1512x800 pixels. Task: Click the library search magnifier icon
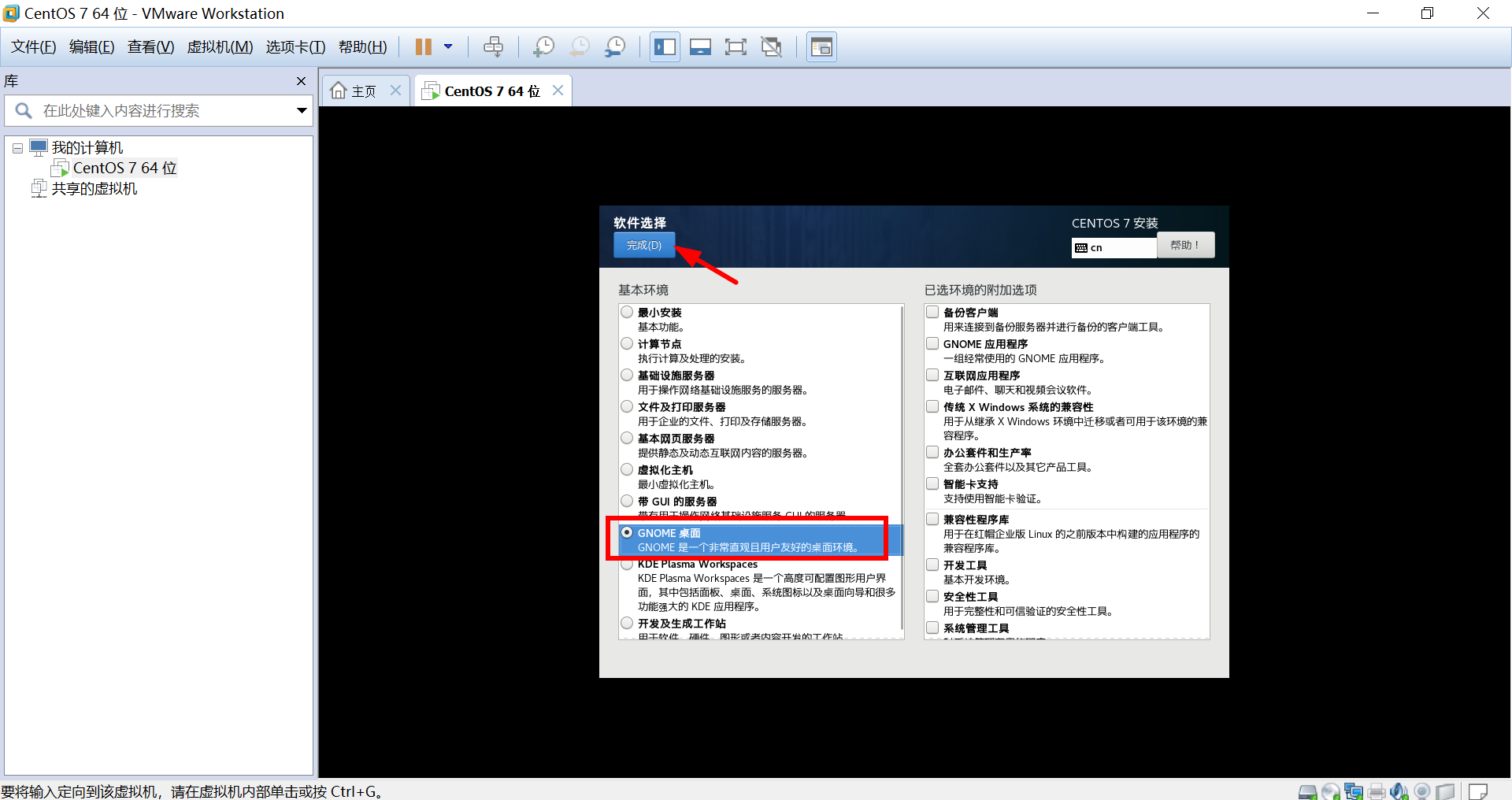coord(24,111)
